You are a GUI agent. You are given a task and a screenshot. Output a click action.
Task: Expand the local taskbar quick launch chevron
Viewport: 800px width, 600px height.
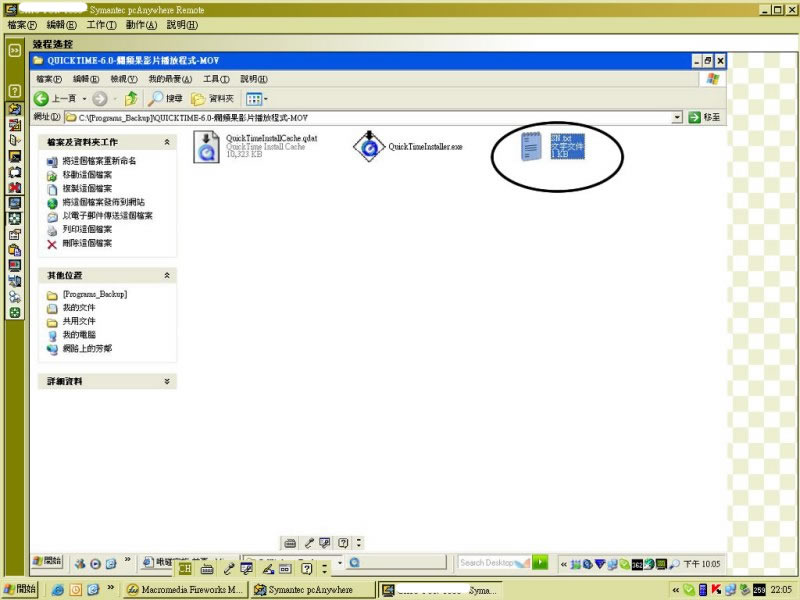tap(111, 588)
